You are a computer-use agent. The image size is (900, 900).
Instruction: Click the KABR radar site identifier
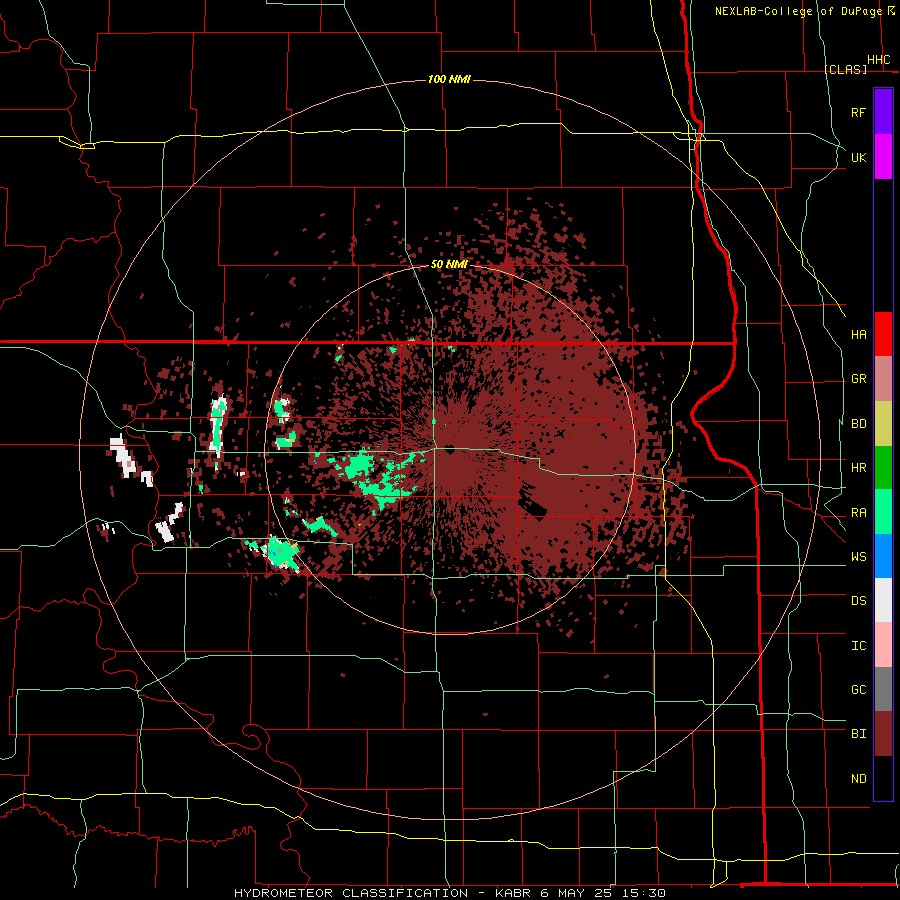(513, 893)
